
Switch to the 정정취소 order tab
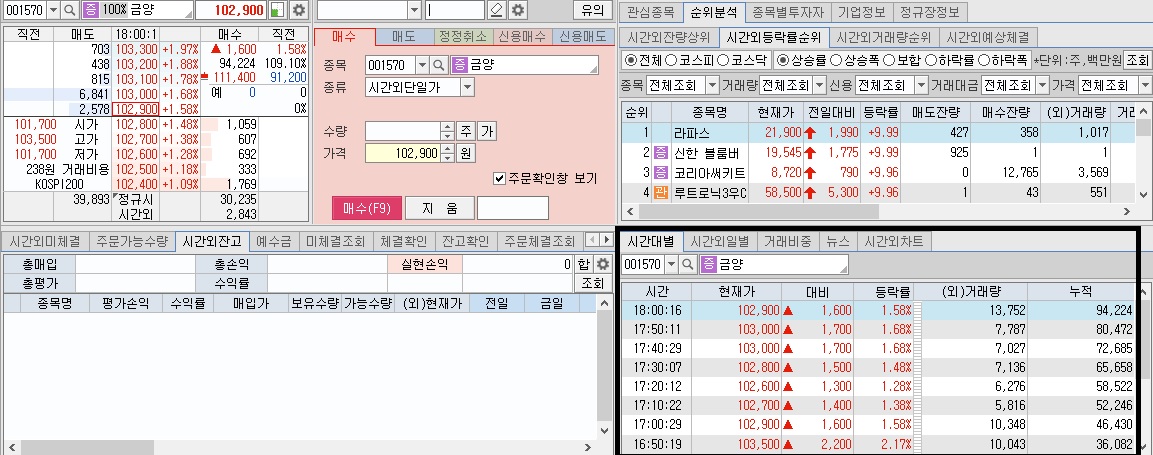pos(461,37)
